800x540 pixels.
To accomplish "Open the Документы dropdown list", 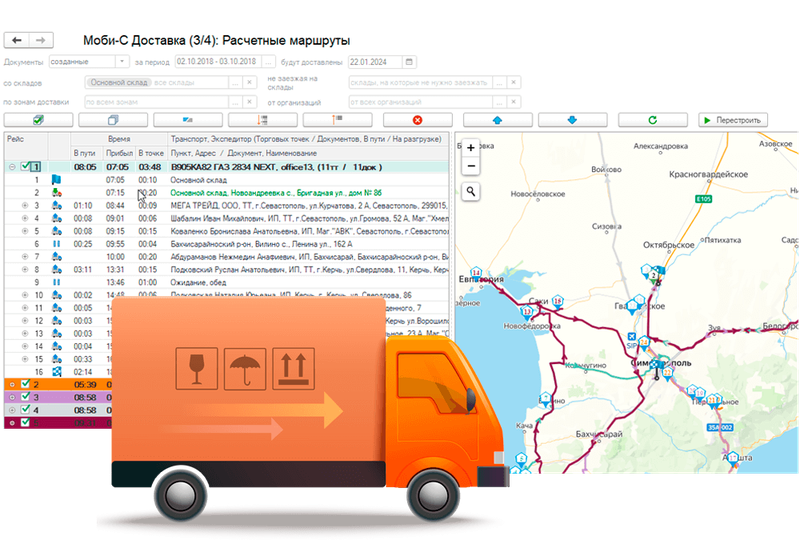I will click(x=122, y=62).
